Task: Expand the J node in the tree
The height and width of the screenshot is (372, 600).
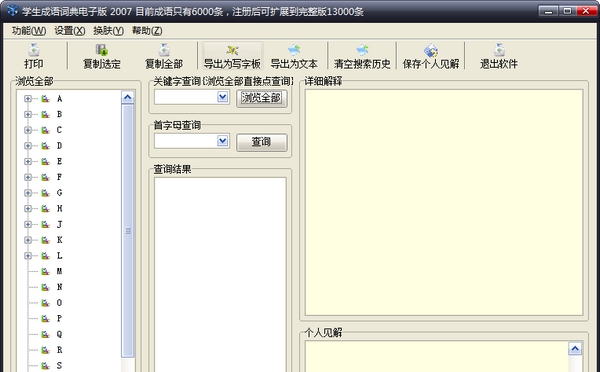Action: (28, 224)
